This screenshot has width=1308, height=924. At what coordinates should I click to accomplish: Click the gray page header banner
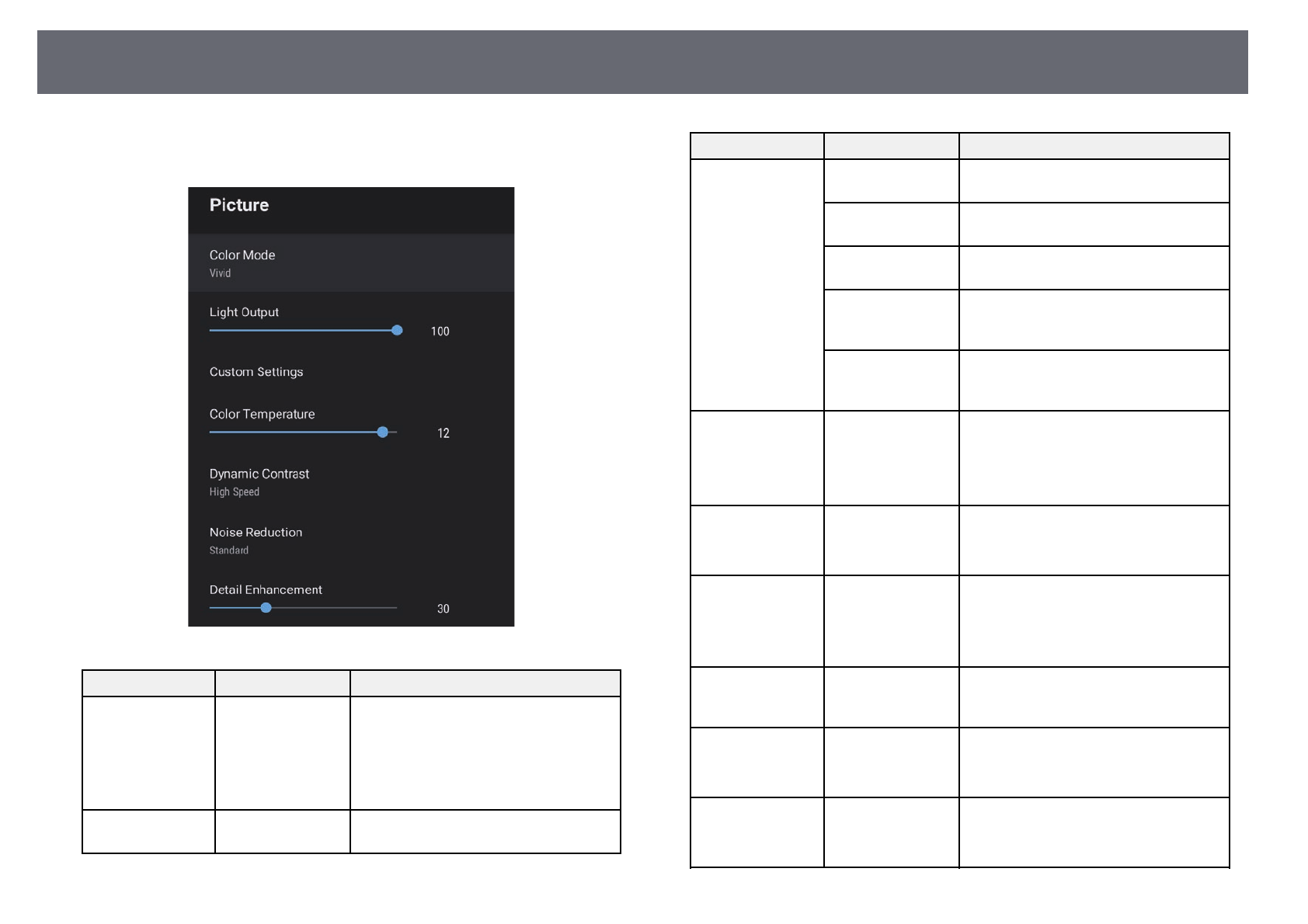coord(642,62)
